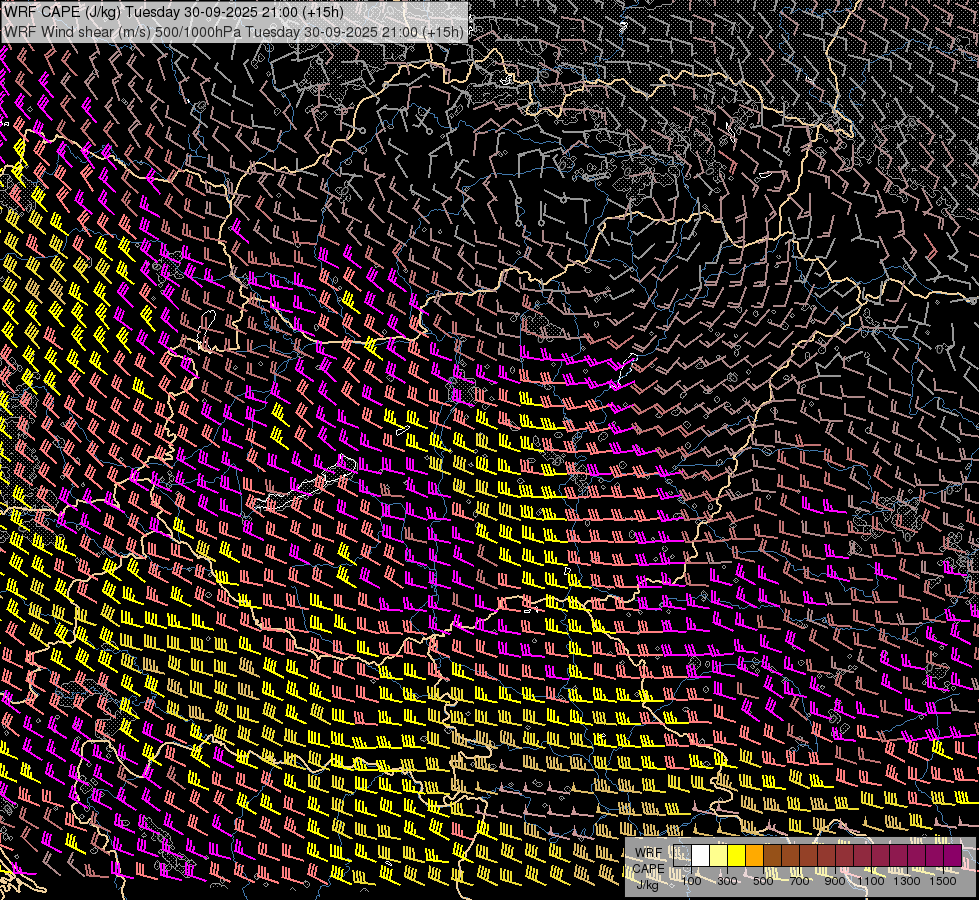Click the WRF text in the legend
This screenshot has height=900, width=979.
[648, 852]
